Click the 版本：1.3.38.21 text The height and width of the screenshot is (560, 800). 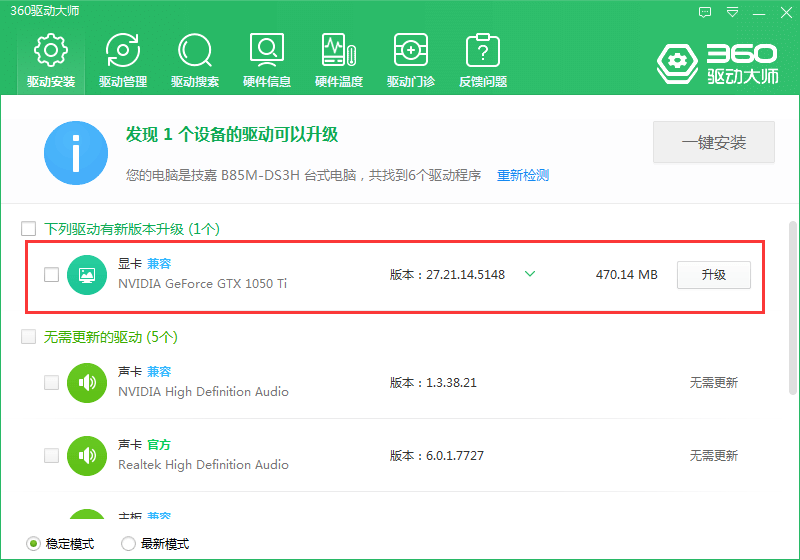tap(433, 383)
